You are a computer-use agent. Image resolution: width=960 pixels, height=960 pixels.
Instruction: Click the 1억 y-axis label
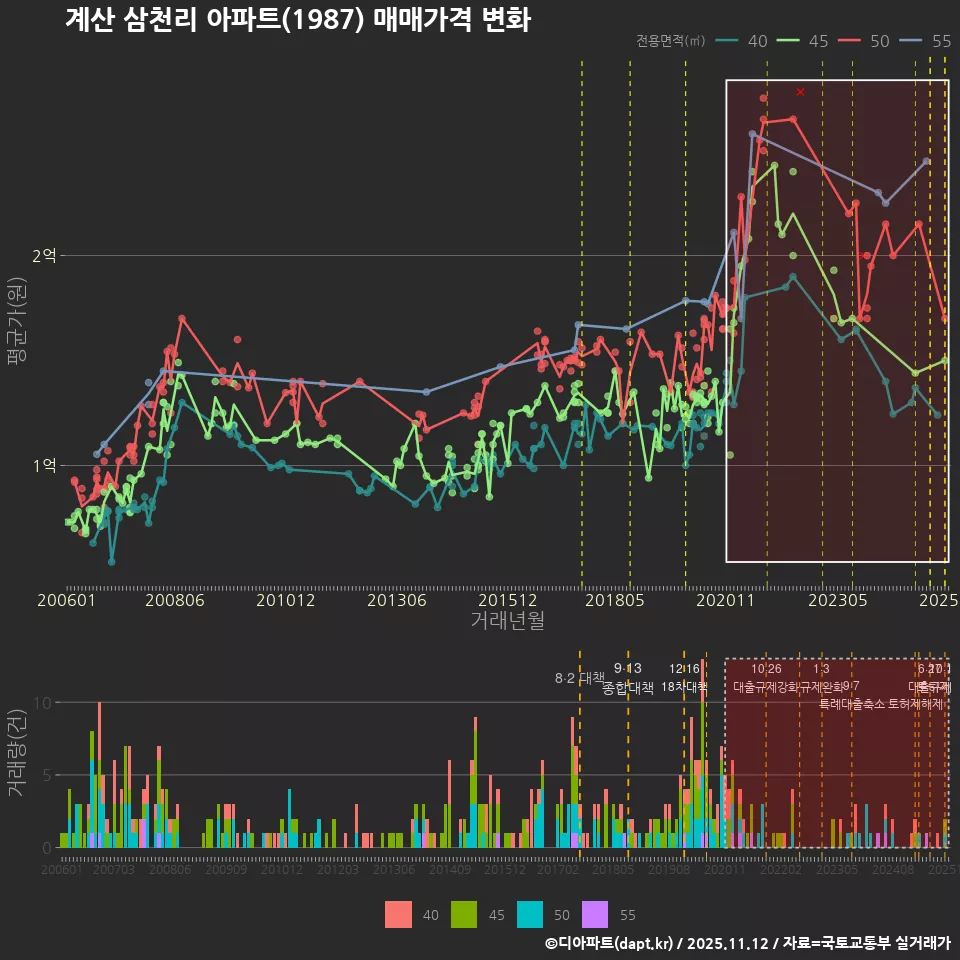[44, 466]
